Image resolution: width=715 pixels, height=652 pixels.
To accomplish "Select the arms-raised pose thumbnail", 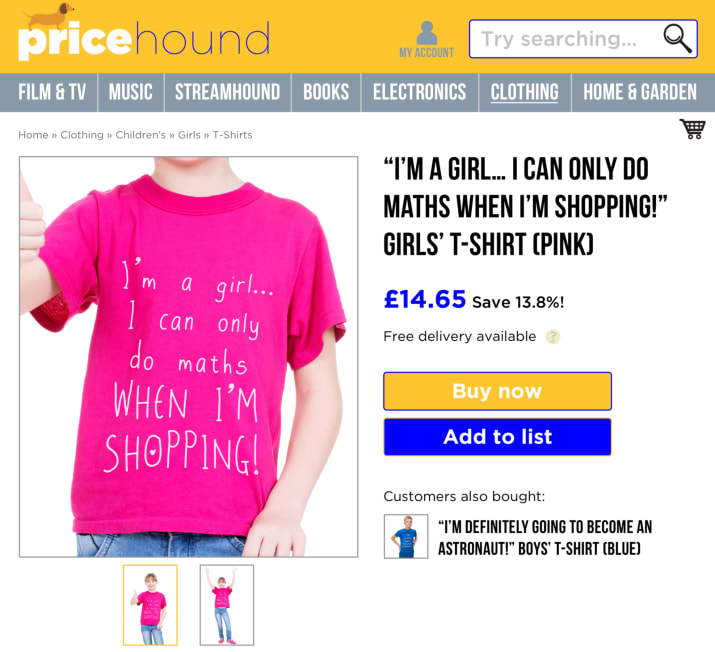I will [x=227, y=605].
